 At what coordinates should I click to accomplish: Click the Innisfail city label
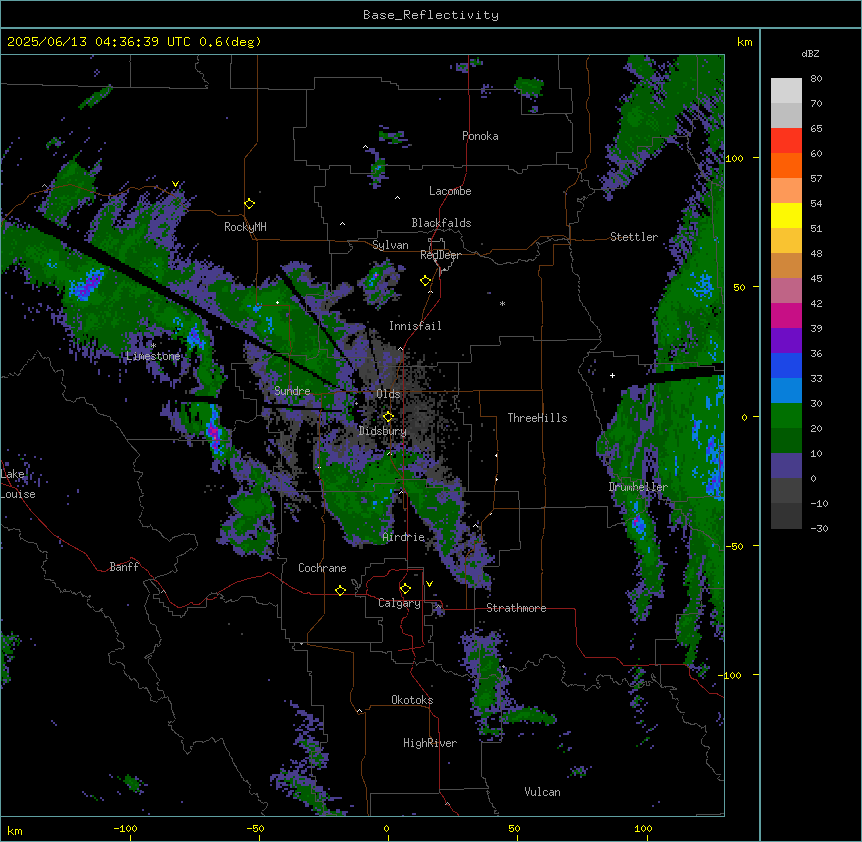pyautogui.click(x=415, y=326)
